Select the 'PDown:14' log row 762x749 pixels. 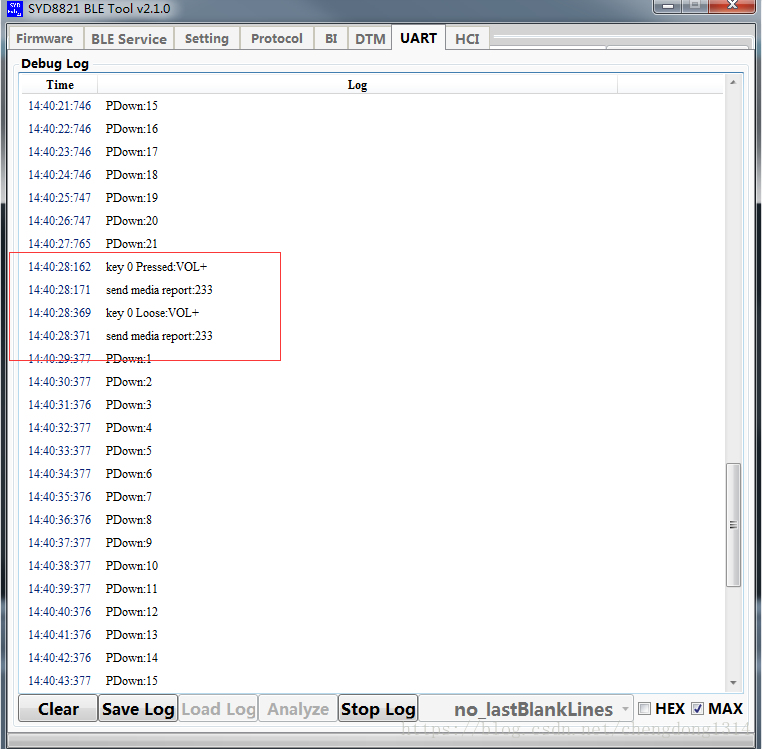[372, 658]
